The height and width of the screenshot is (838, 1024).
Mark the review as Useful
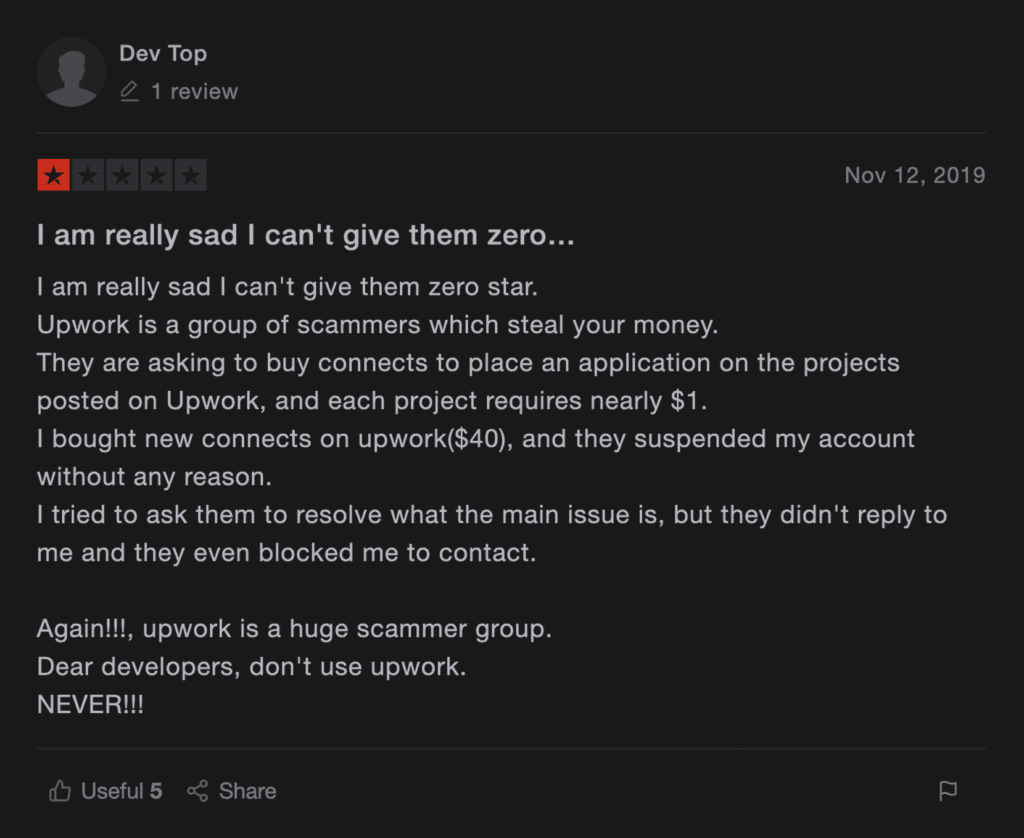[112, 792]
